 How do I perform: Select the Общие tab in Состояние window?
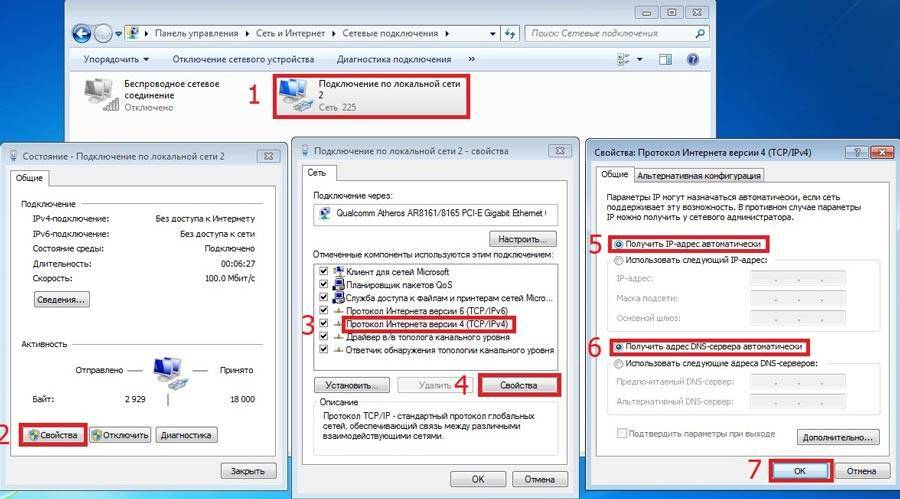pos(29,177)
